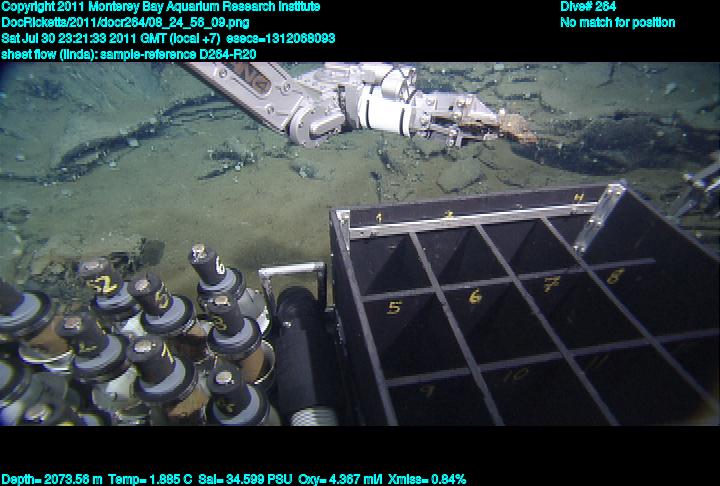Click the 'Xmiss= 0.84%' readout

(x=427, y=480)
